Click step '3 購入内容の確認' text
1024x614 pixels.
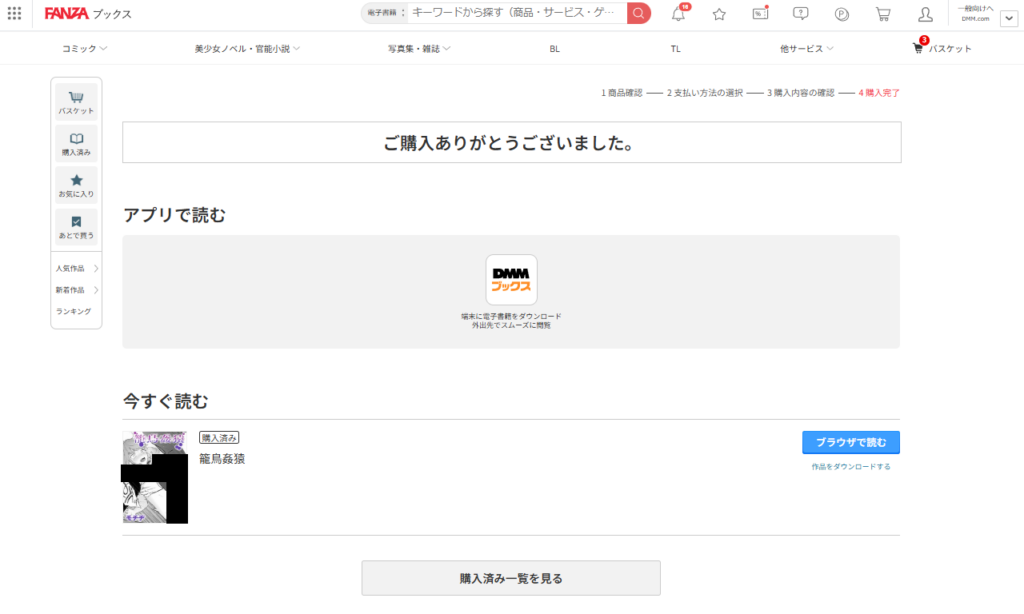801,93
